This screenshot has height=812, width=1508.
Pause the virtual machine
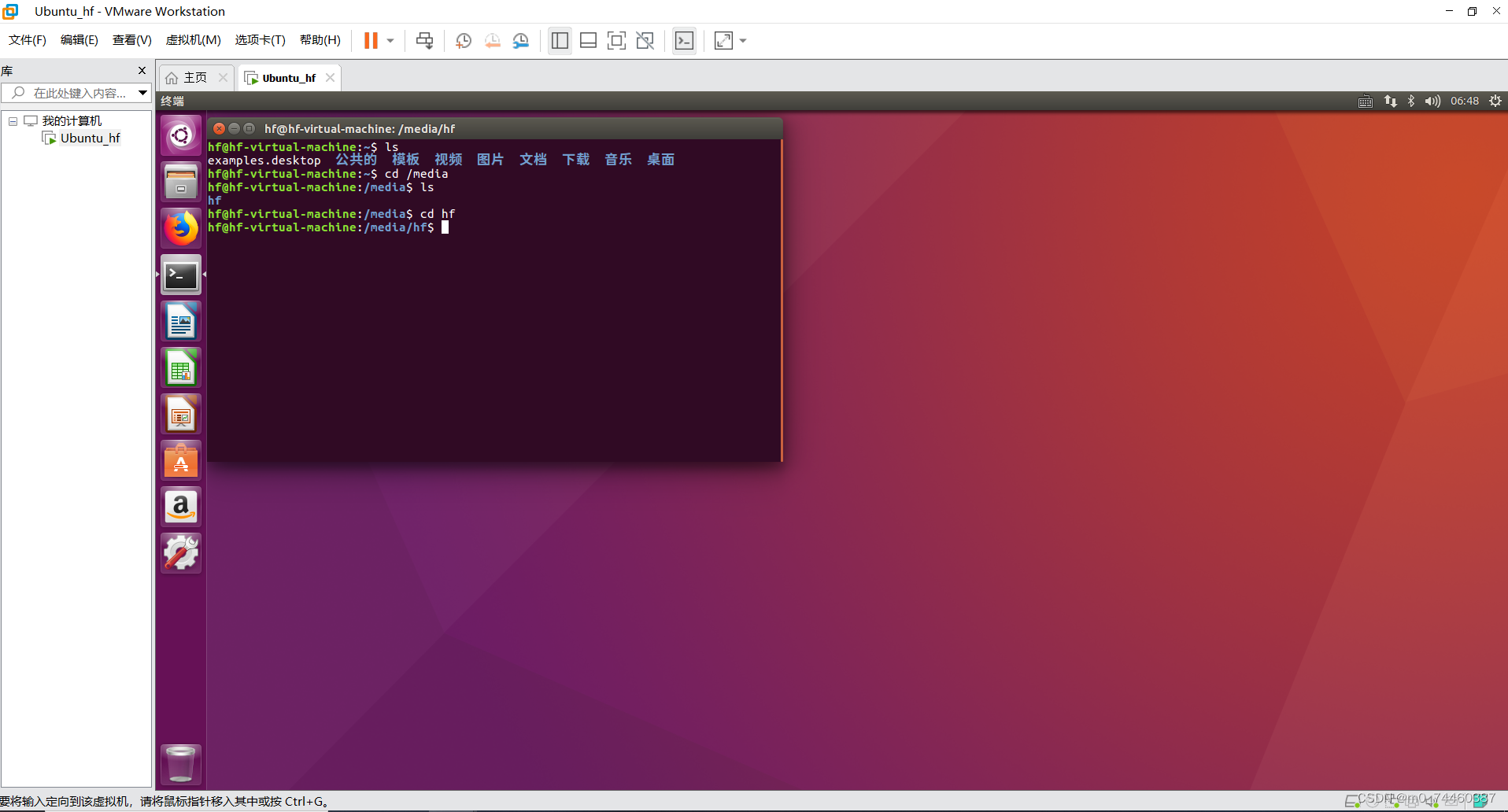(x=371, y=41)
